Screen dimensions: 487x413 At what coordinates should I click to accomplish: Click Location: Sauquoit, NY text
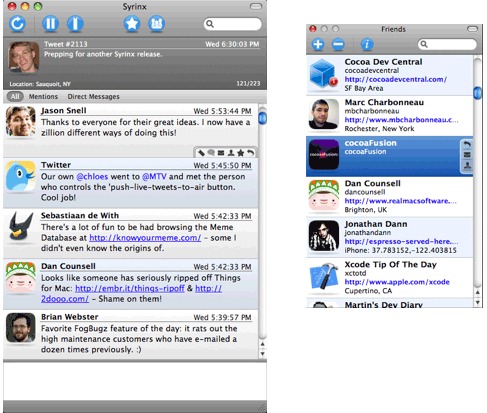coord(40,84)
